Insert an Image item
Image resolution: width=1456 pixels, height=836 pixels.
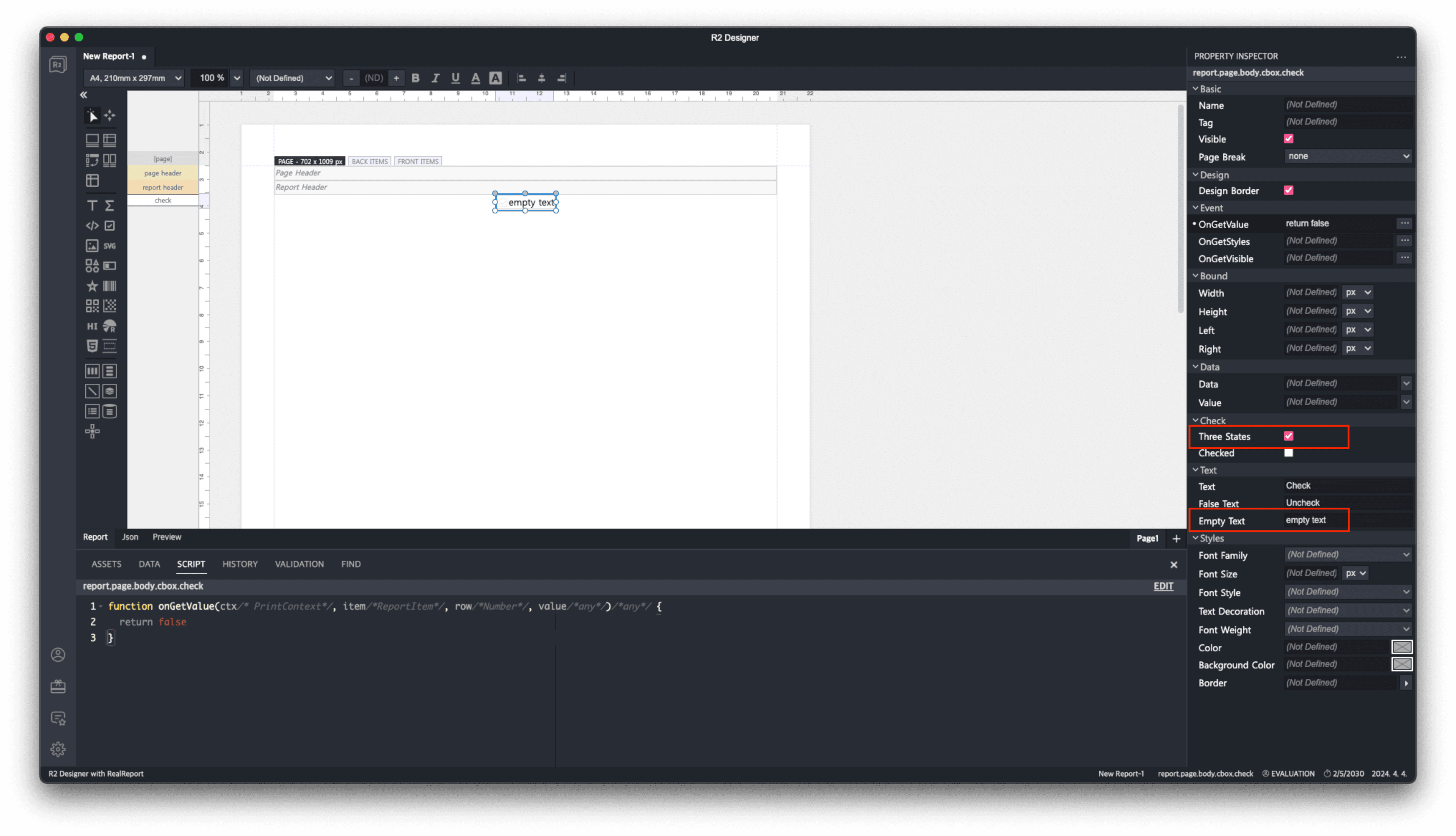(92, 246)
